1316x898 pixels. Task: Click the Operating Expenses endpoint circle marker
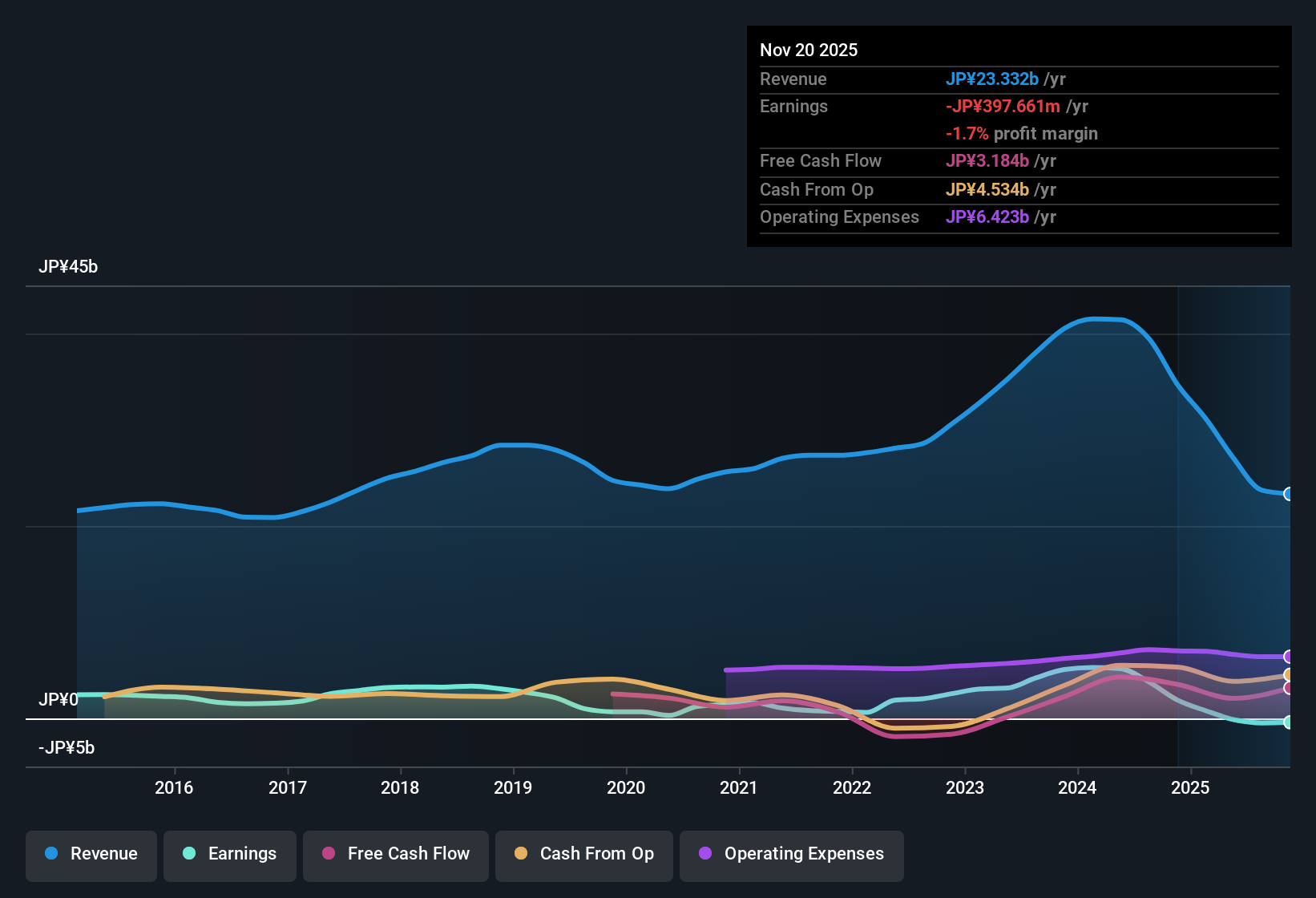tap(1288, 656)
